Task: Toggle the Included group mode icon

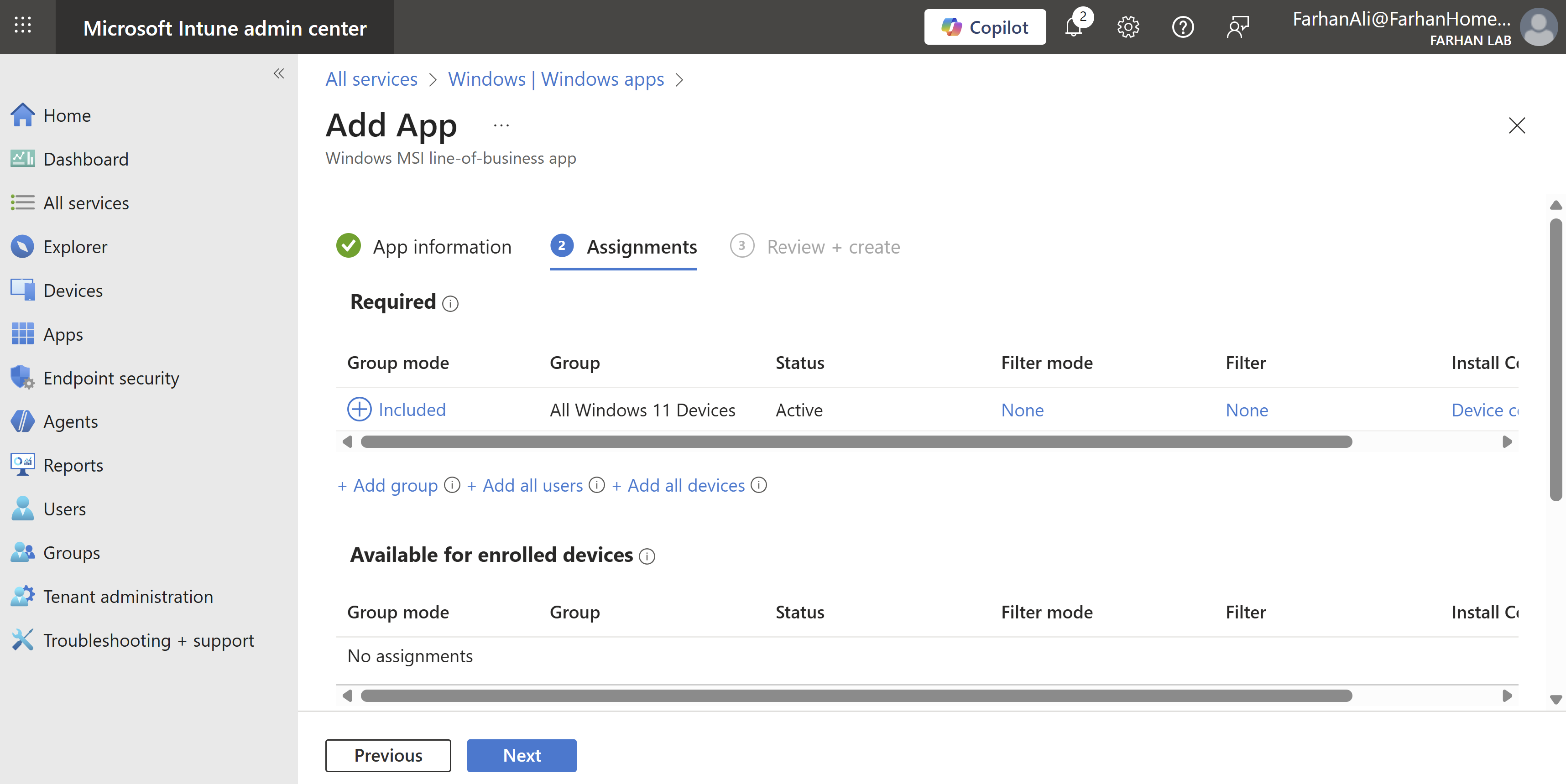Action: coord(359,410)
